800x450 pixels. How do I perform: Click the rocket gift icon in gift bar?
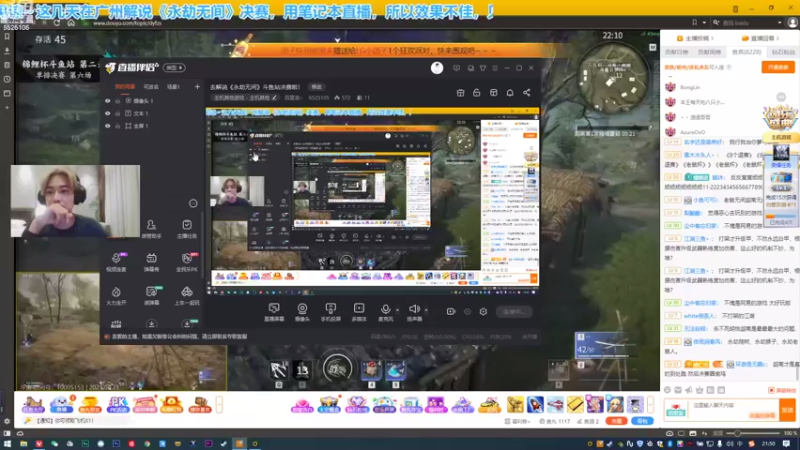[x=535, y=404]
